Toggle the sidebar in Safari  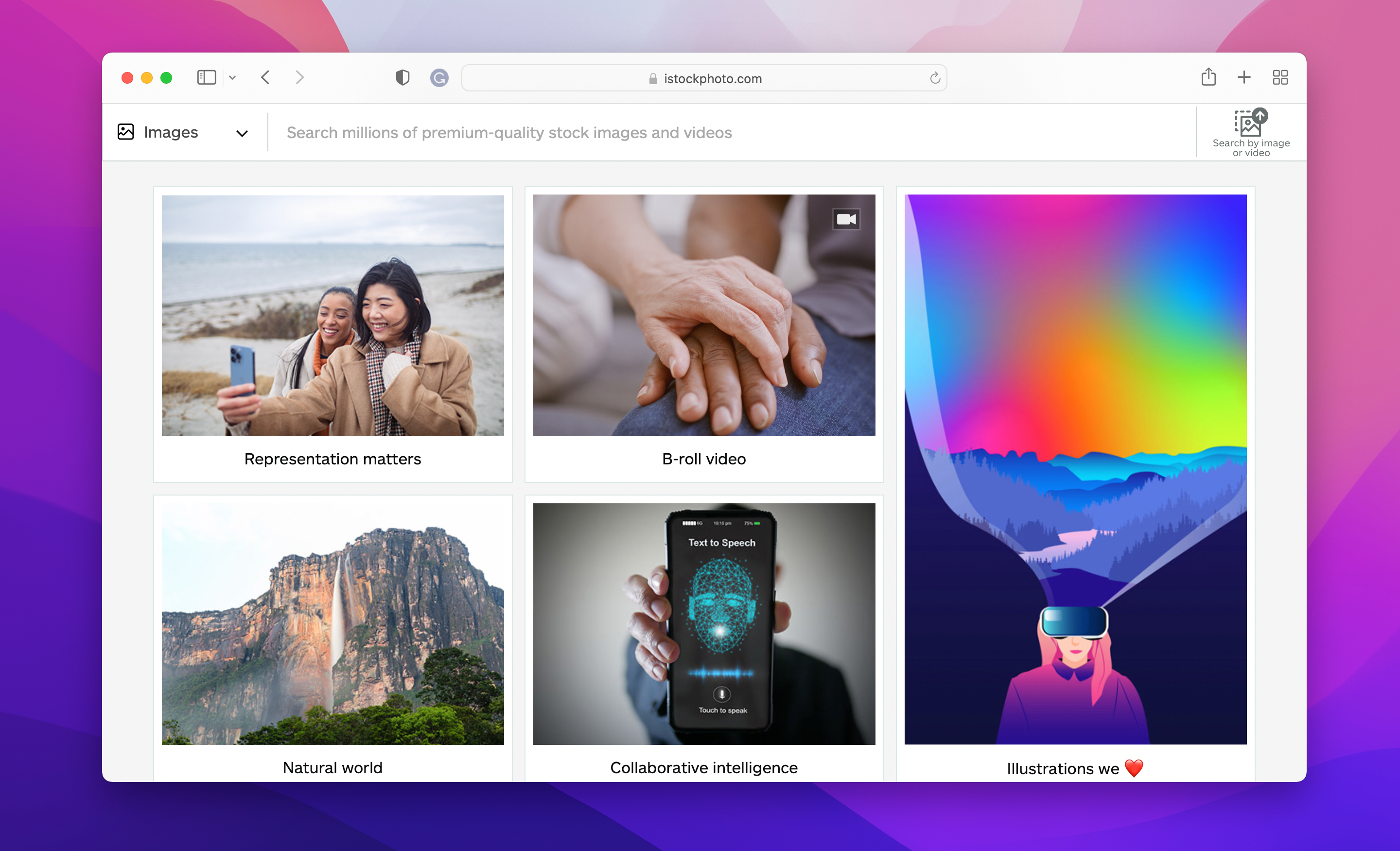tap(206, 77)
